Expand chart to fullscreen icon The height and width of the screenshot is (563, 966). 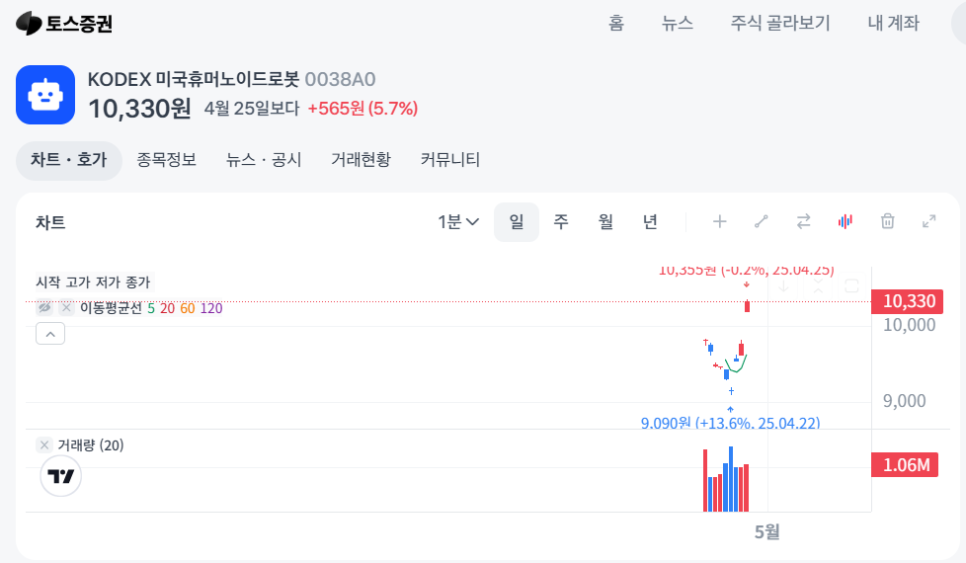click(929, 221)
